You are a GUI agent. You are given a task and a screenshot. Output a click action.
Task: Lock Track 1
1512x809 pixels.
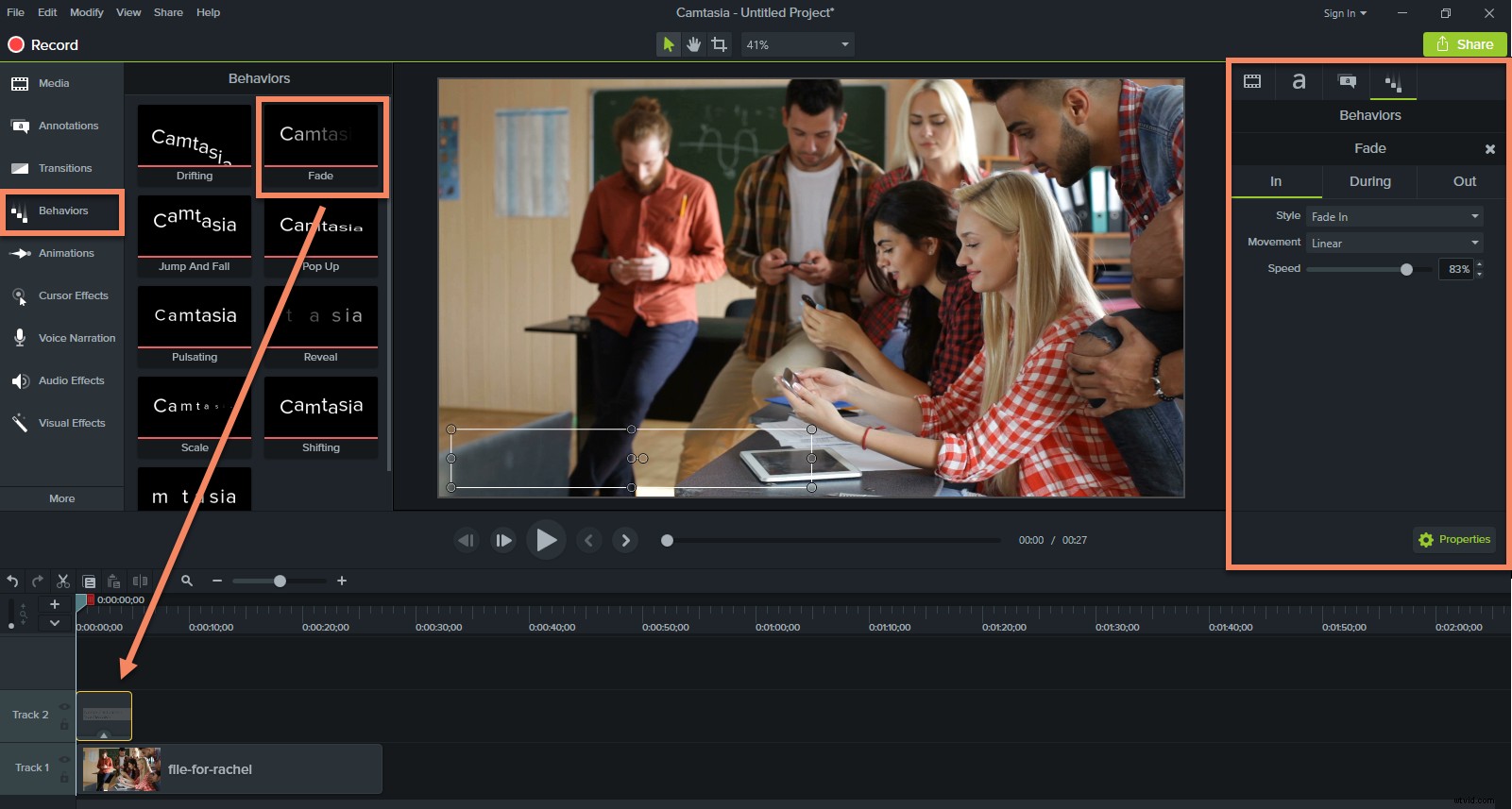[64, 778]
